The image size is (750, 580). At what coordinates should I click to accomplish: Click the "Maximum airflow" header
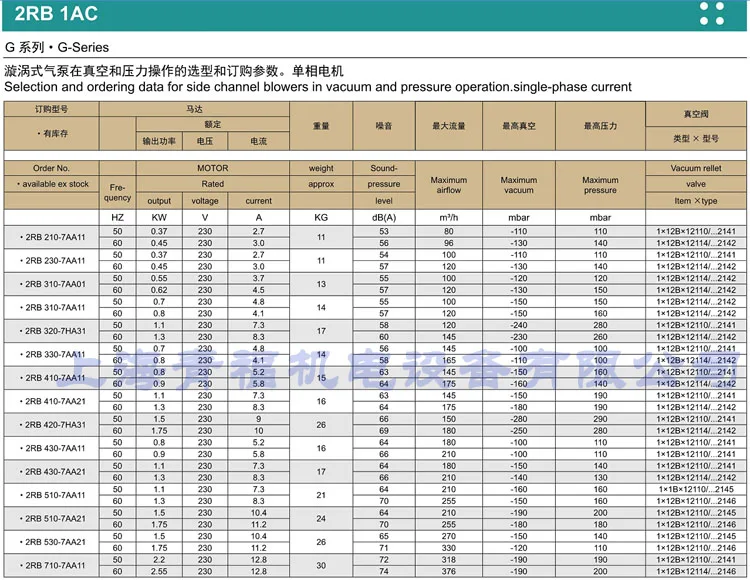click(x=449, y=185)
